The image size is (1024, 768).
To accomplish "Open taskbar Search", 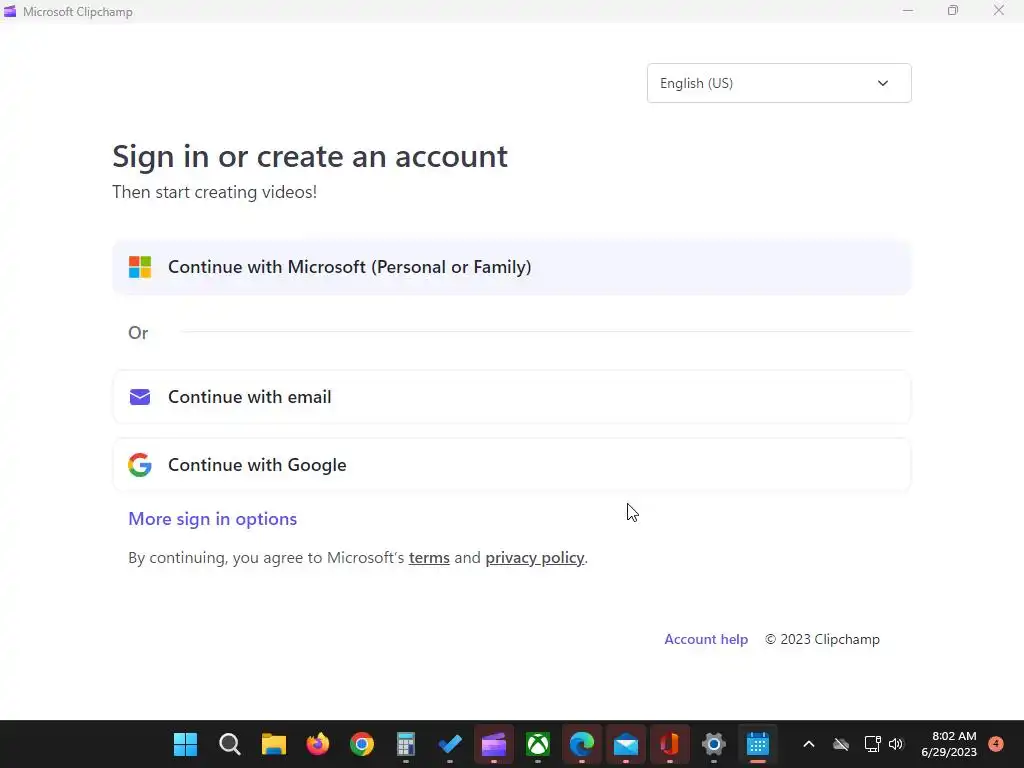I will tap(230, 744).
